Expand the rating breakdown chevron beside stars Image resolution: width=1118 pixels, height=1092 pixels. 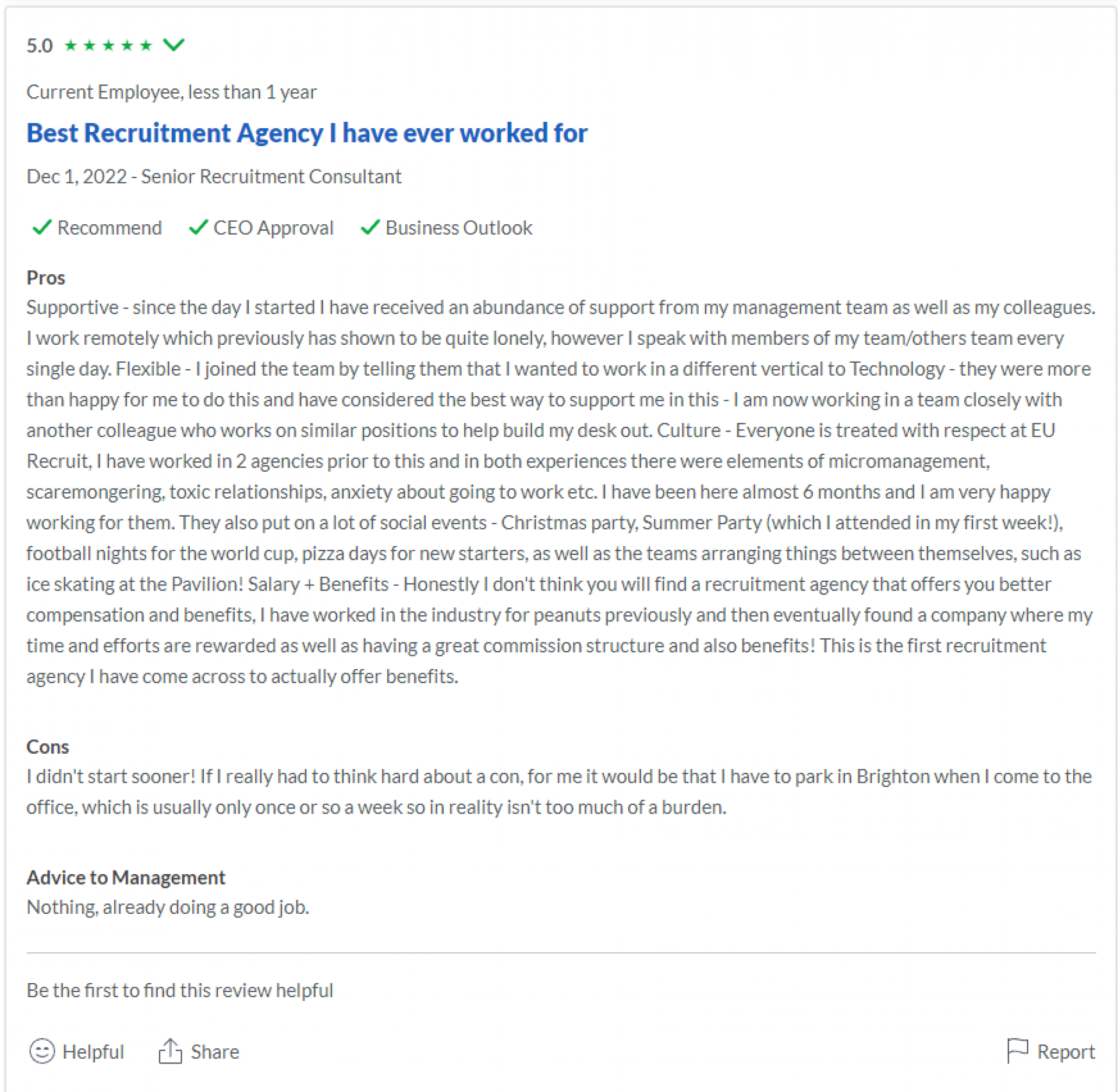point(174,44)
